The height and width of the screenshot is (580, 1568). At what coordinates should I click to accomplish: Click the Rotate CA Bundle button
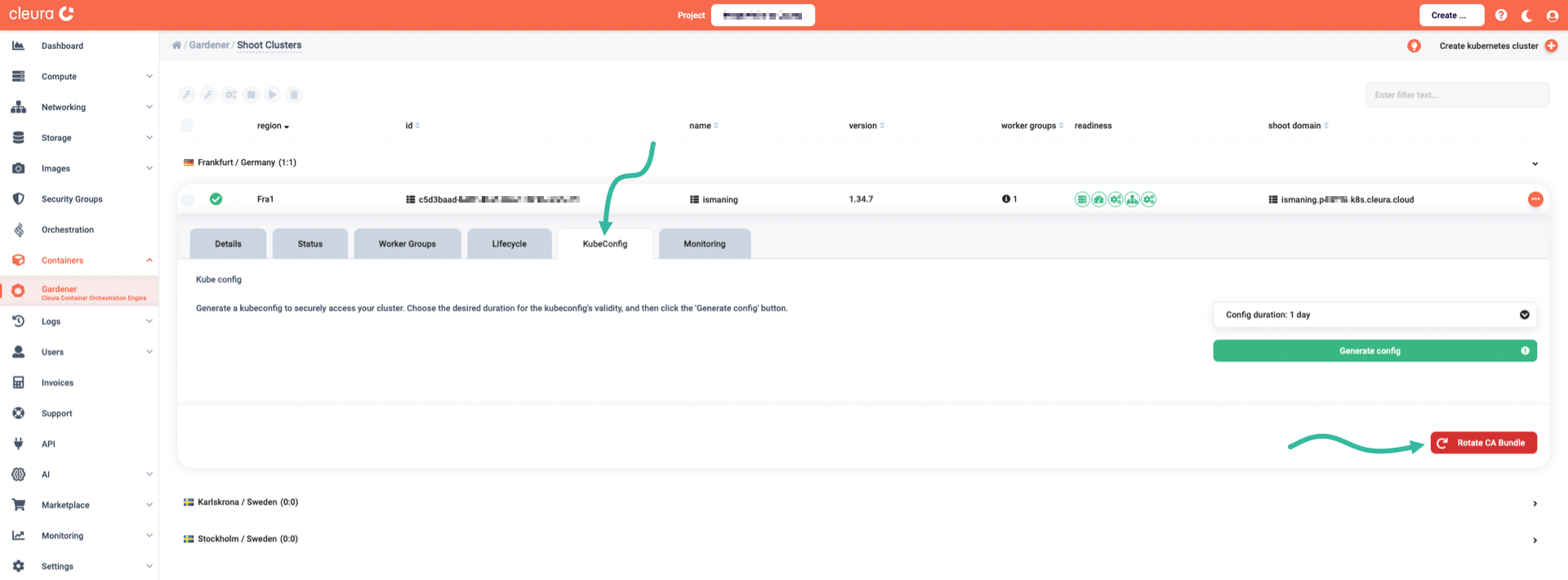(x=1483, y=443)
